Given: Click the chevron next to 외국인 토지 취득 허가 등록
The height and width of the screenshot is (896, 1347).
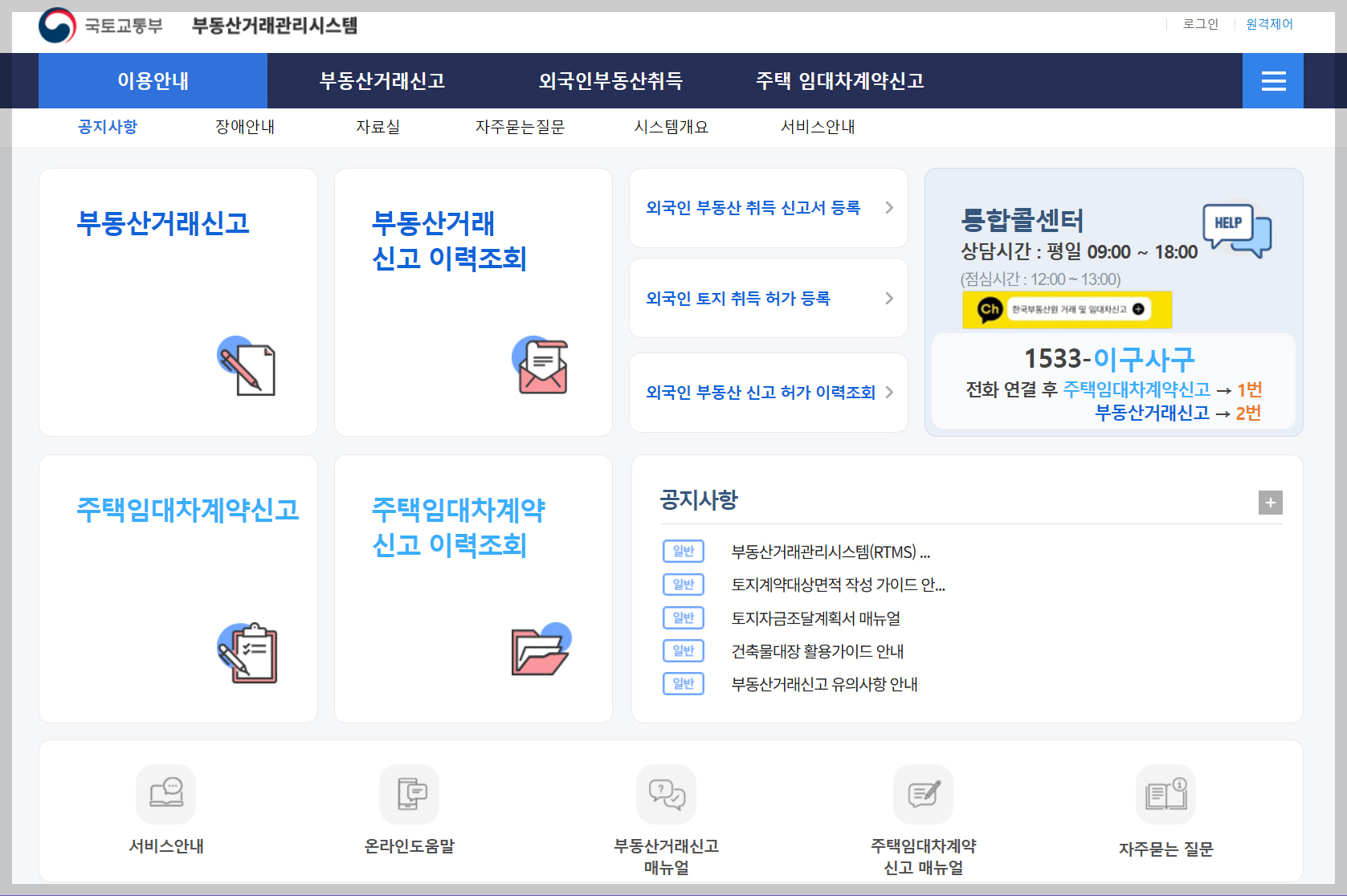Looking at the screenshot, I should (888, 298).
